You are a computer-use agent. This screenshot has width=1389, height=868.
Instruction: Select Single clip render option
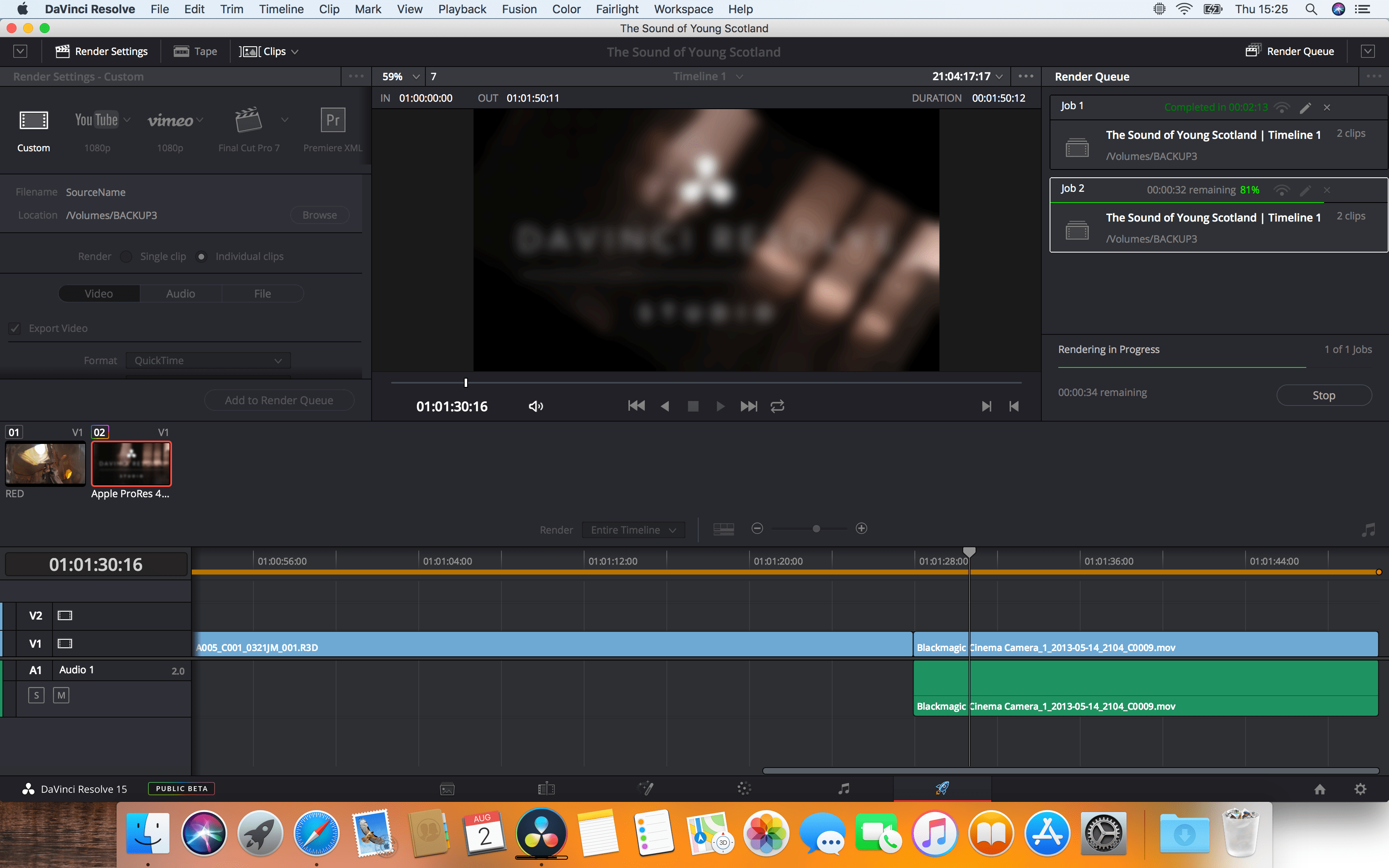pos(126,257)
